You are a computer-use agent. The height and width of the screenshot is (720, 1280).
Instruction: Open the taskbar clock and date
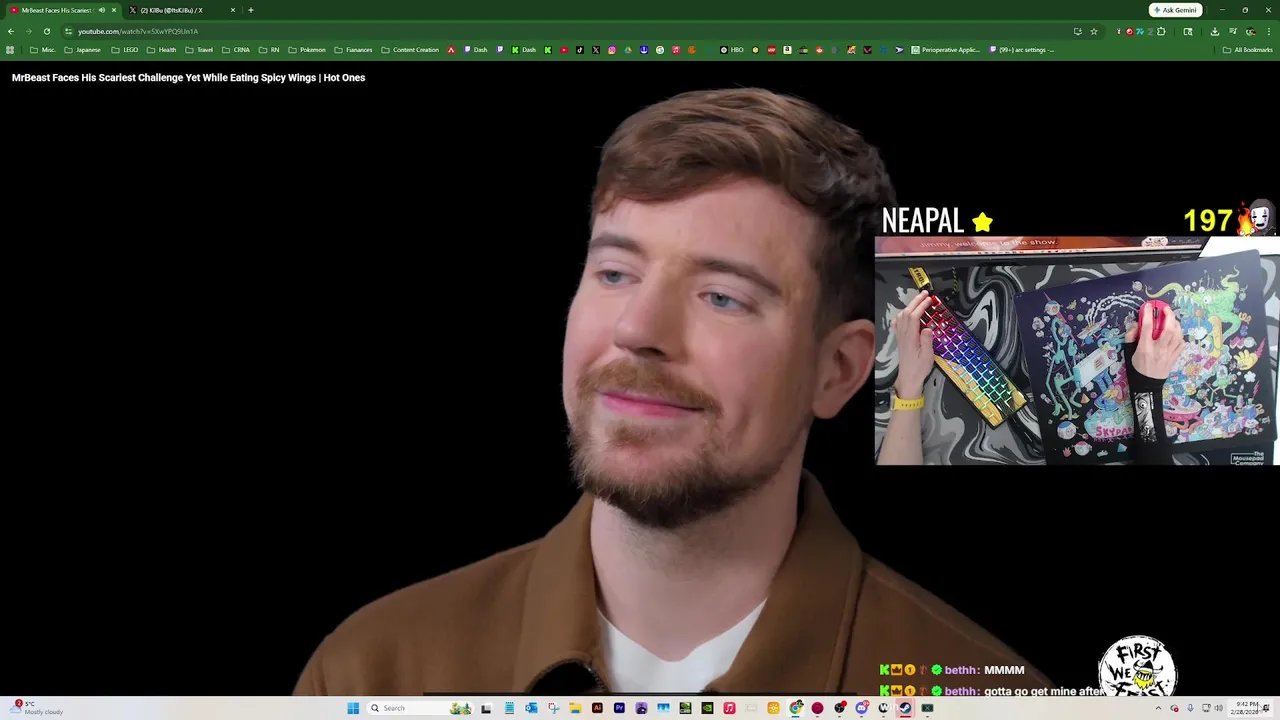tap(1247, 708)
